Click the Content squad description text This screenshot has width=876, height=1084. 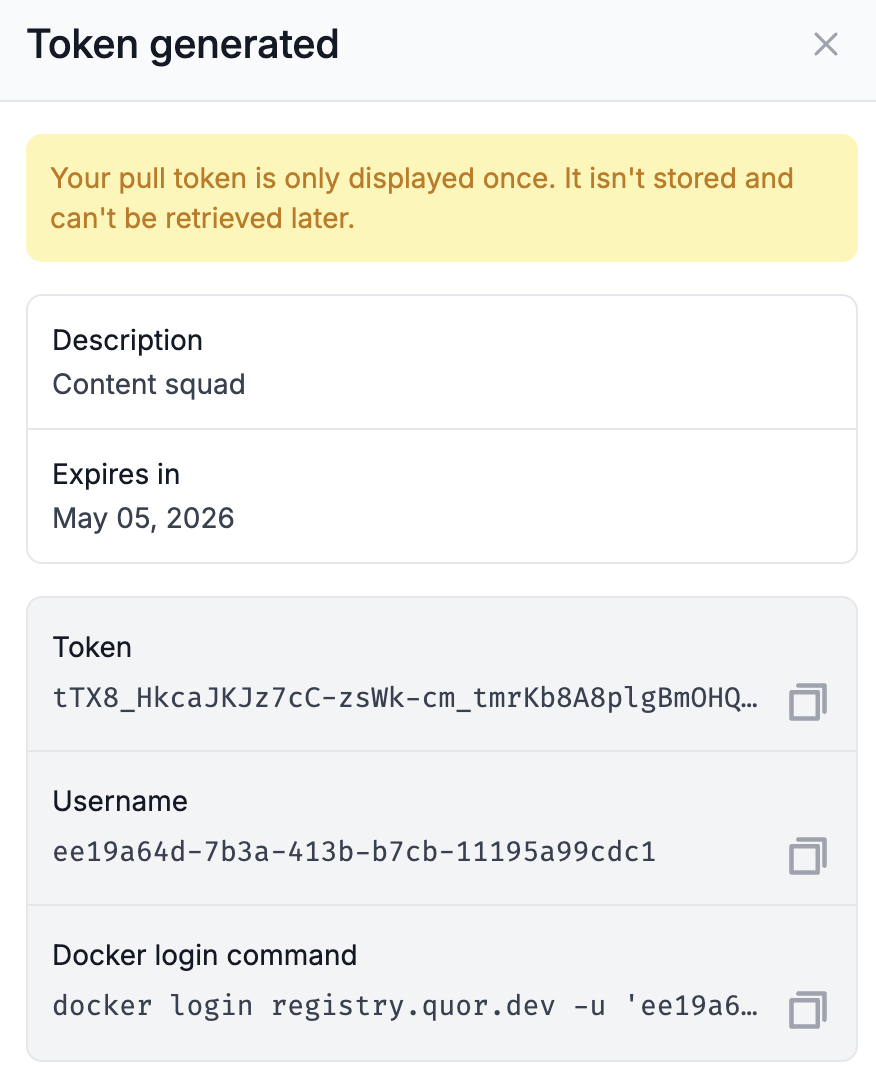point(148,384)
